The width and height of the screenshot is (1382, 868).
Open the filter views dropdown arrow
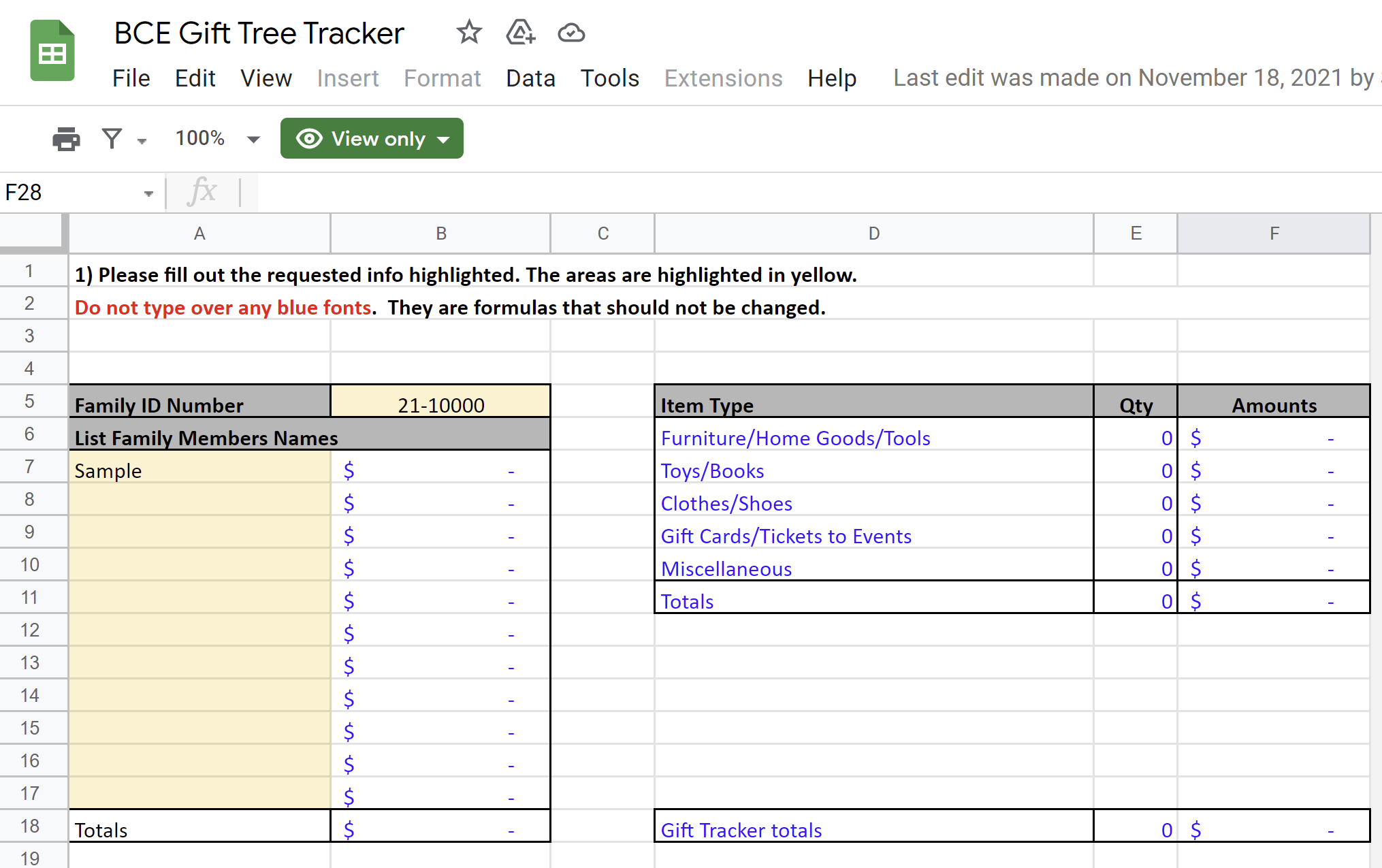click(x=142, y=141)
